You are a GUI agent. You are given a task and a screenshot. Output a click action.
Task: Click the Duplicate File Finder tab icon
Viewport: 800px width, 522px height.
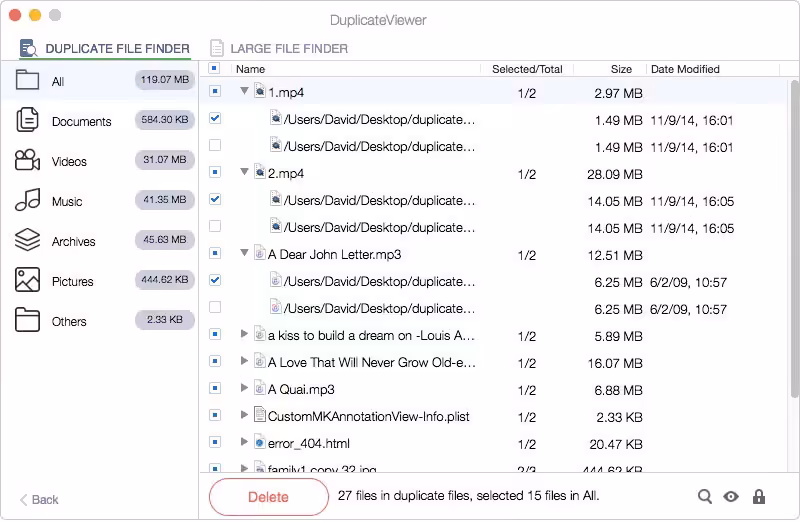coord(28,48)
